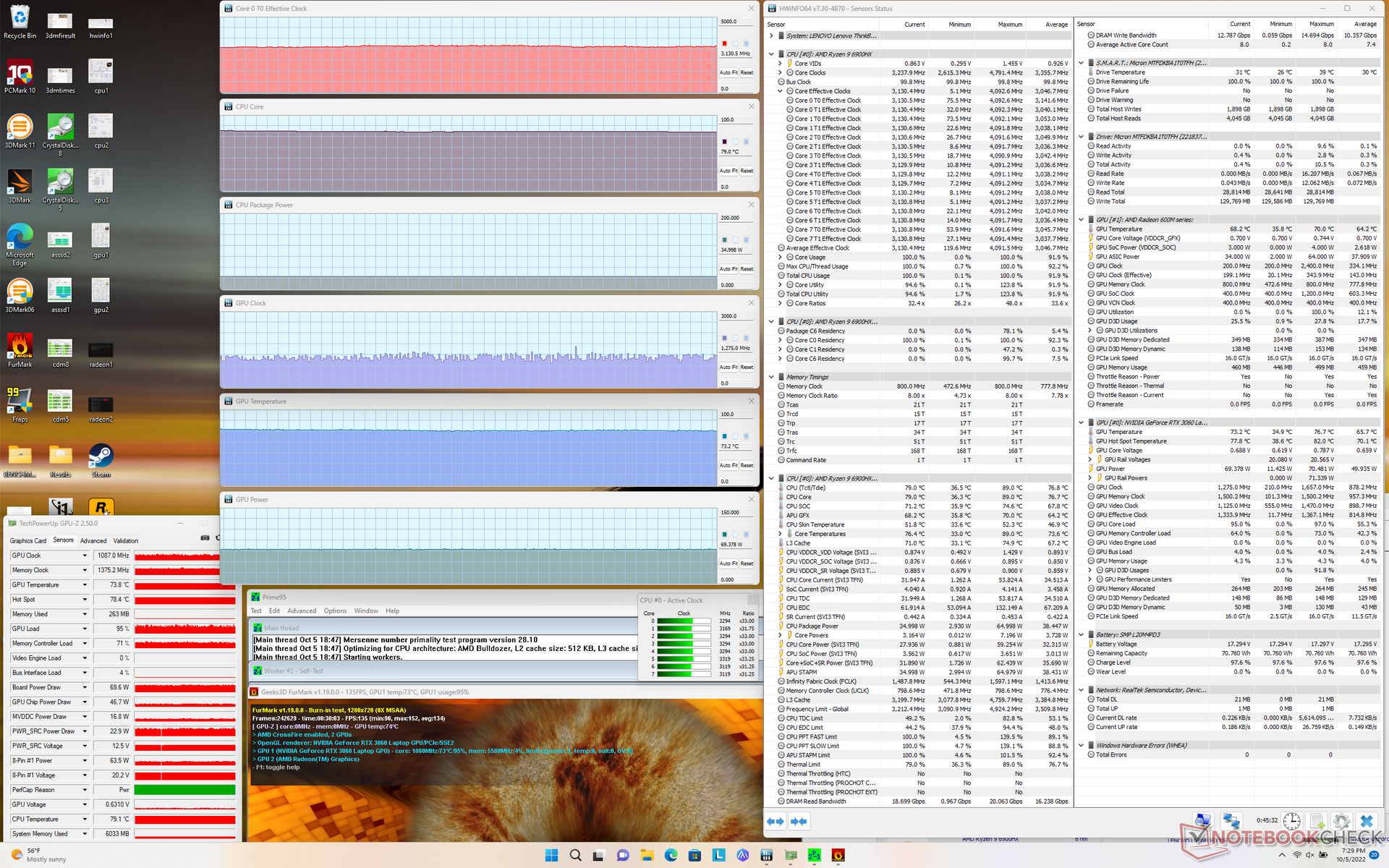Click blue X close-sensors icon in HWiNFO
This screenshot has height=868, width=1389.
(x=1367, y=821)
